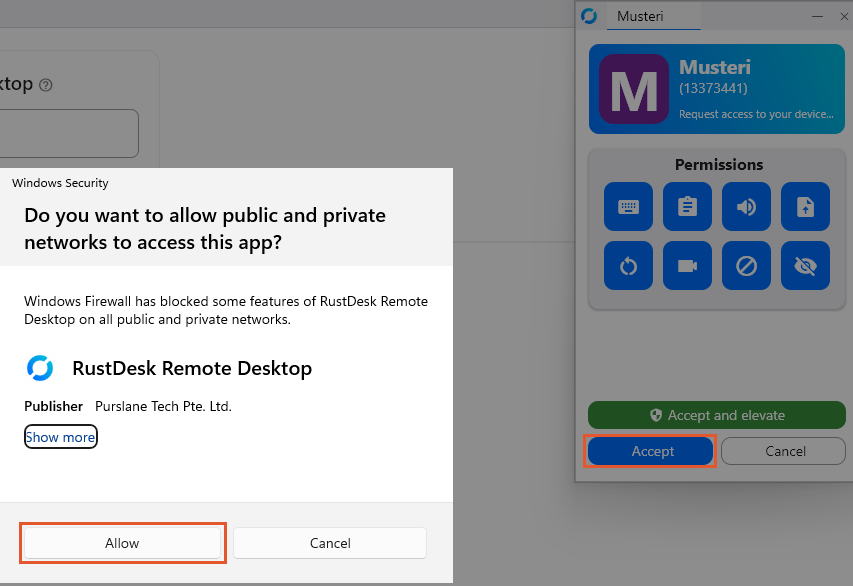Screen dimensions: 853x586
Task: Toggle the audio permission
Action: click(746, 207)
